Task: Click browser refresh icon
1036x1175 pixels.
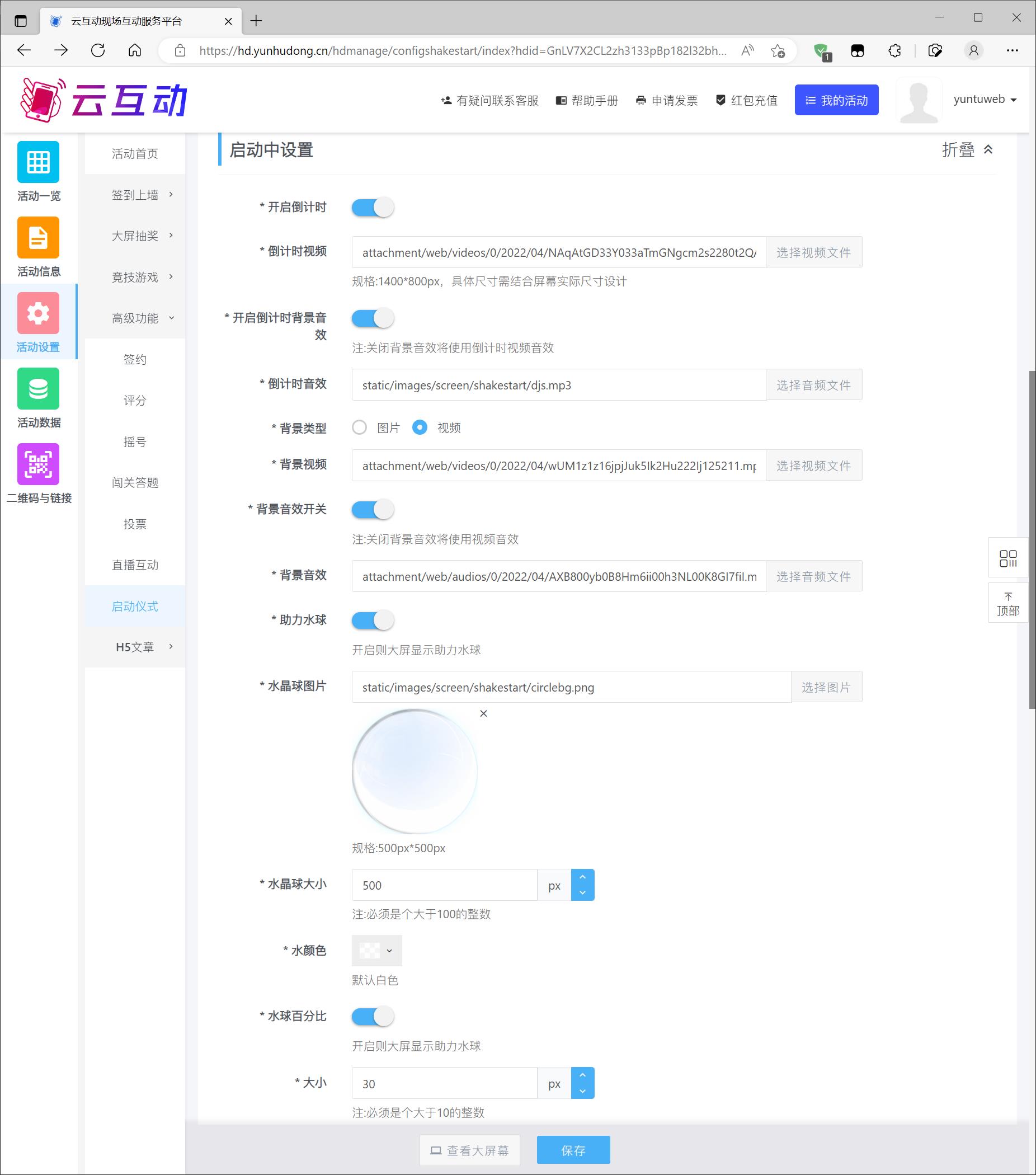Action: (98, 50)
